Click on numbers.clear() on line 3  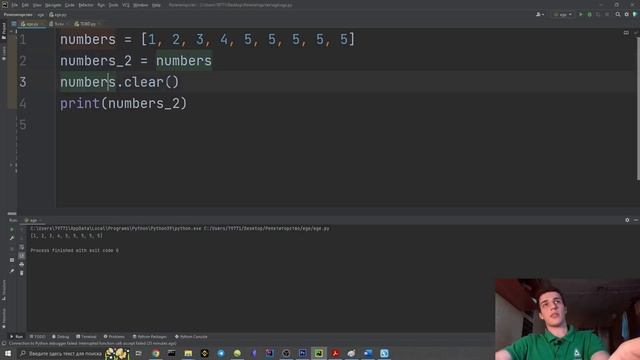click(x=119, y=82)
